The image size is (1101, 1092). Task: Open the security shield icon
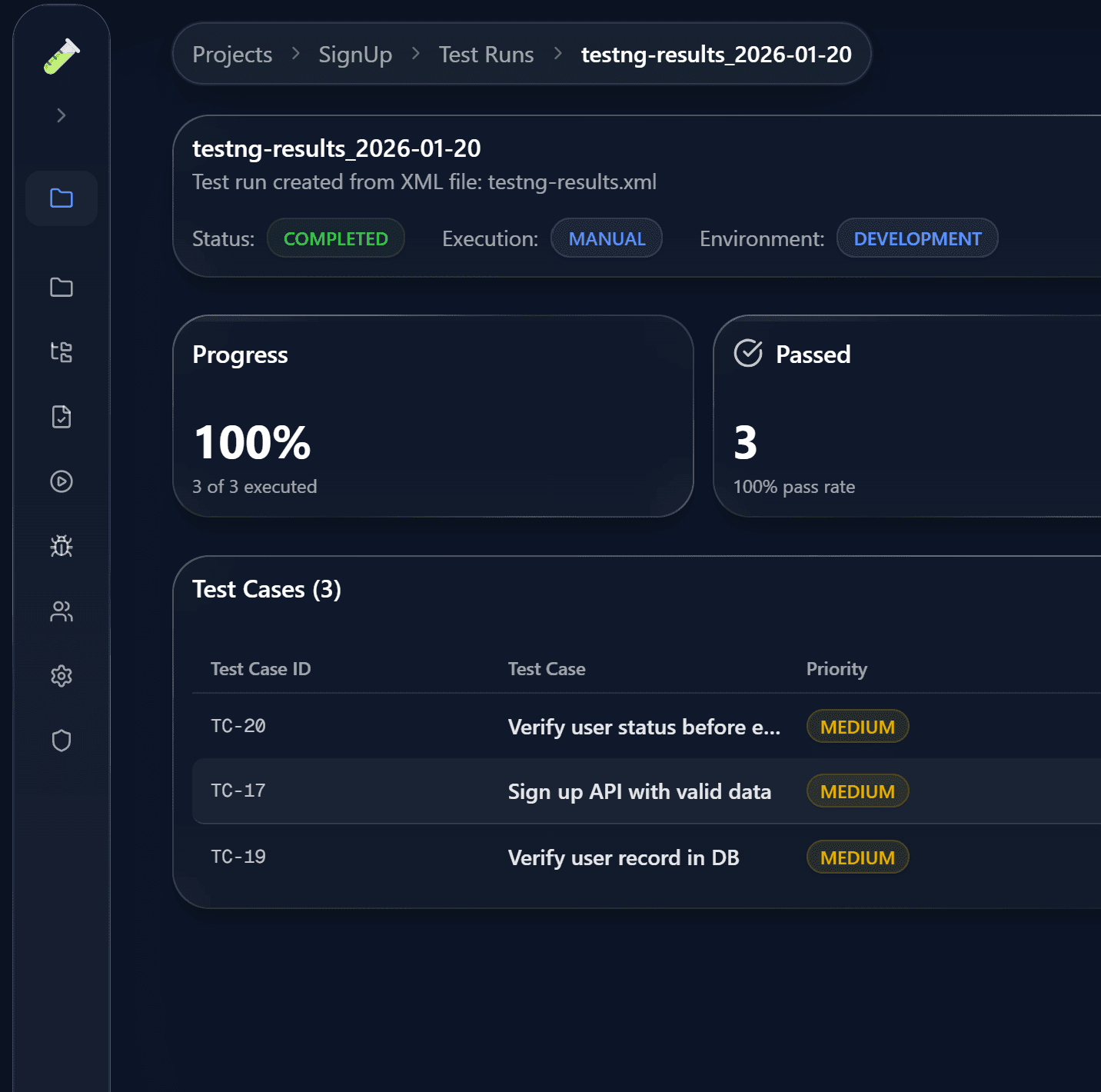(62, 741)
